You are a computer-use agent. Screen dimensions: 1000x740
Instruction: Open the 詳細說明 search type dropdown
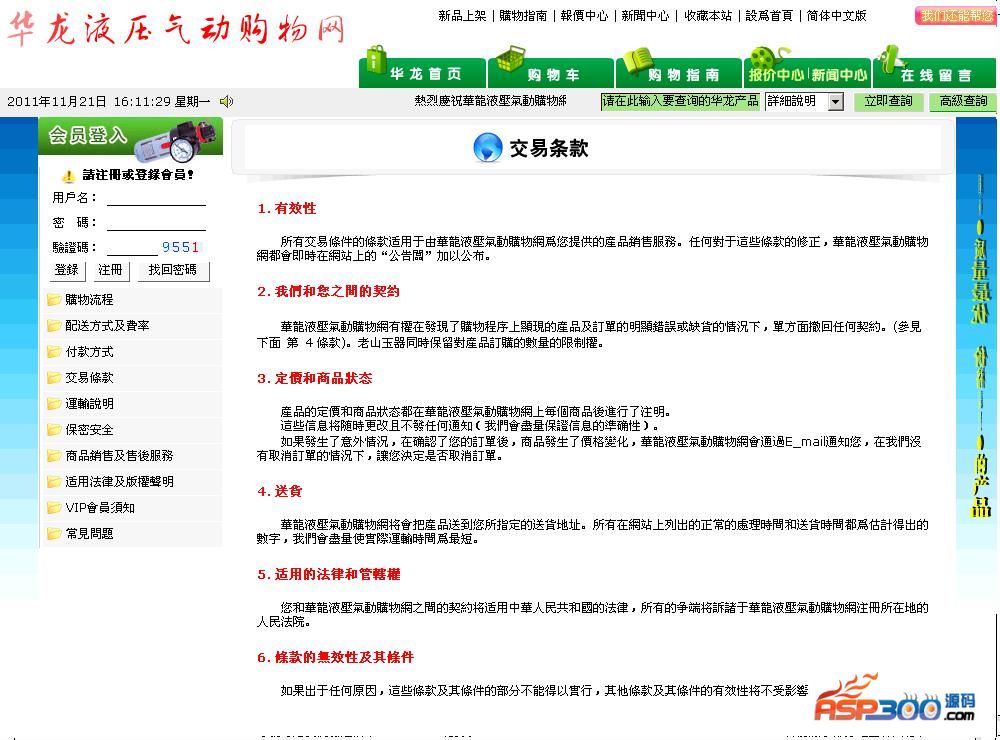point(804,101)
